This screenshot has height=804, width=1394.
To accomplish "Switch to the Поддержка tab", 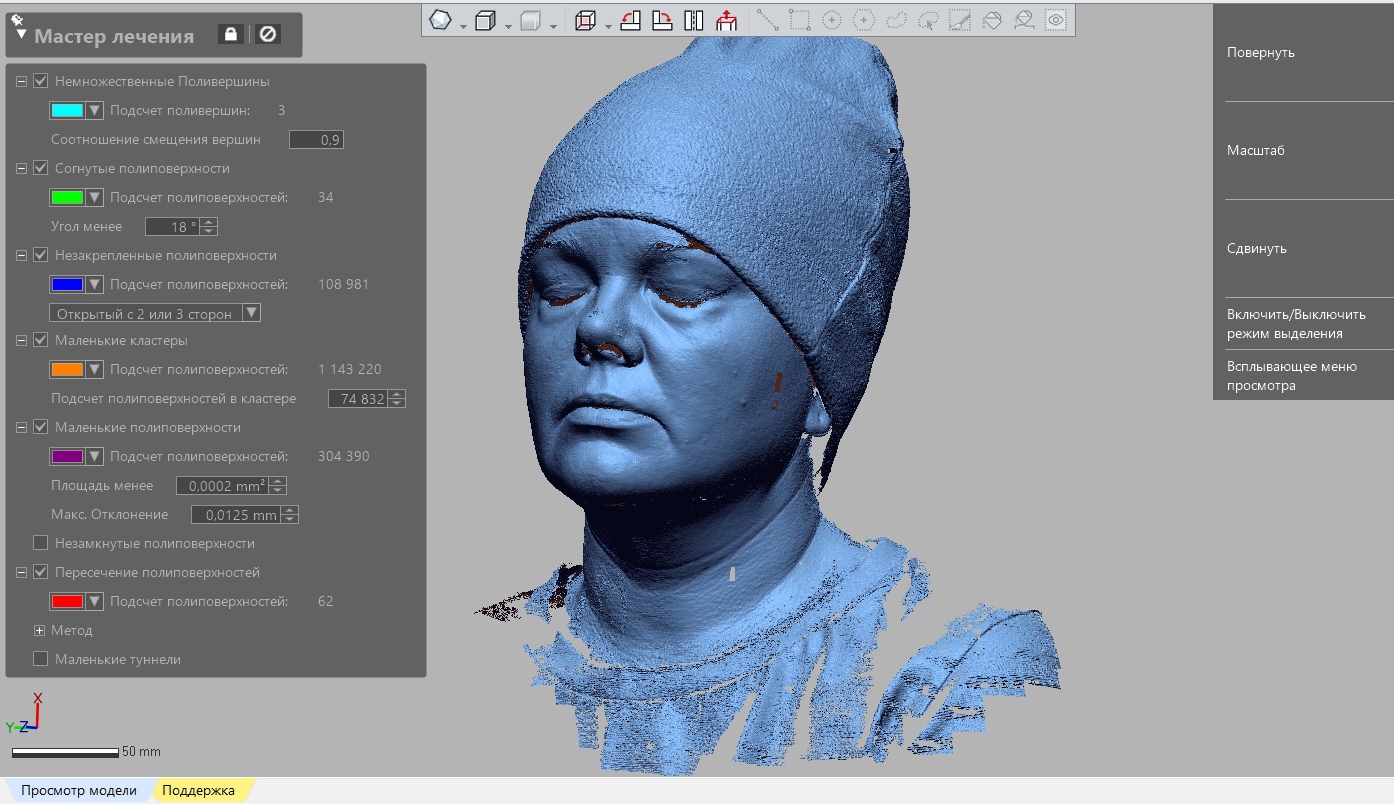I will tap(198, 790).
